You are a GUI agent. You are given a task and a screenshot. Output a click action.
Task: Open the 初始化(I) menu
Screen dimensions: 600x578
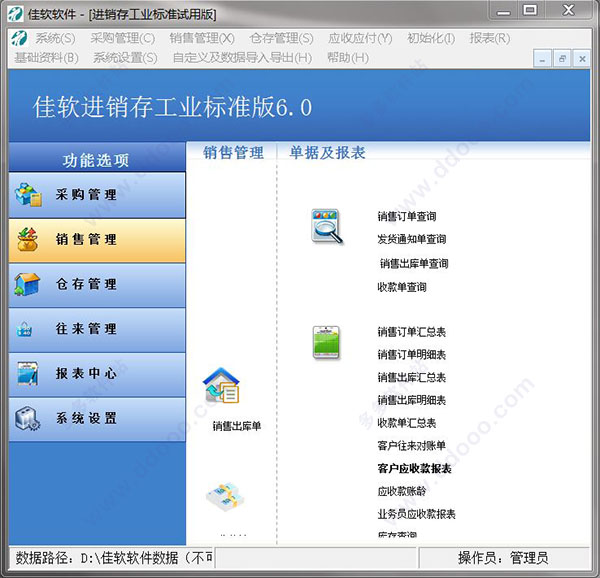point(431,38)
